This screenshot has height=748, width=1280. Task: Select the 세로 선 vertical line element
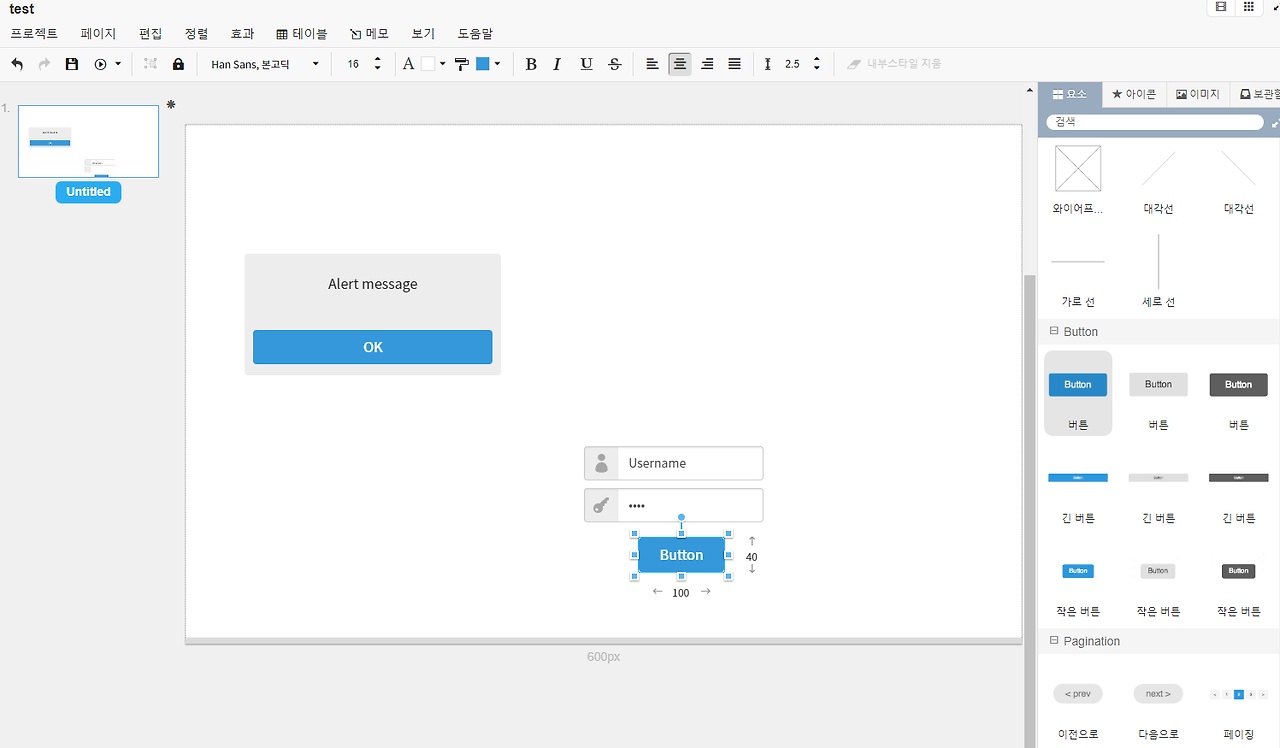tap(1158, 271)
